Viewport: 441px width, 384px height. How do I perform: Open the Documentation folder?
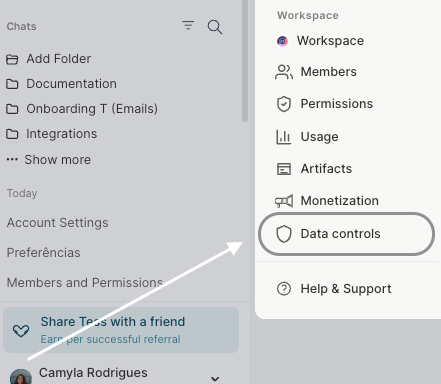tap(72, 84)
